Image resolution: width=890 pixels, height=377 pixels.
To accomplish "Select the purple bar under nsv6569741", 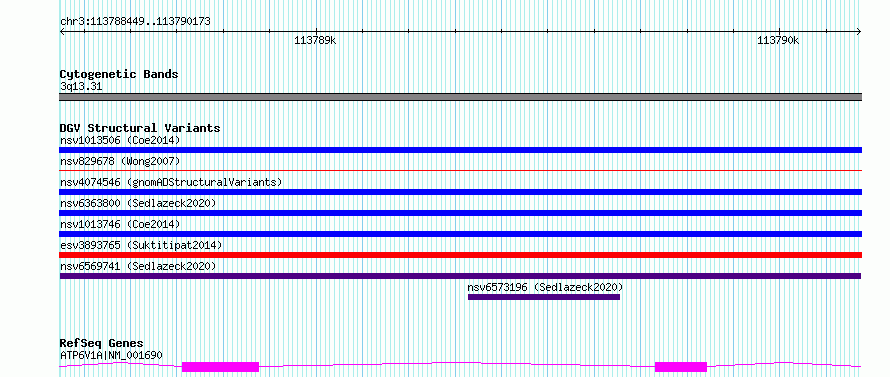I will [x=460, y=276].
